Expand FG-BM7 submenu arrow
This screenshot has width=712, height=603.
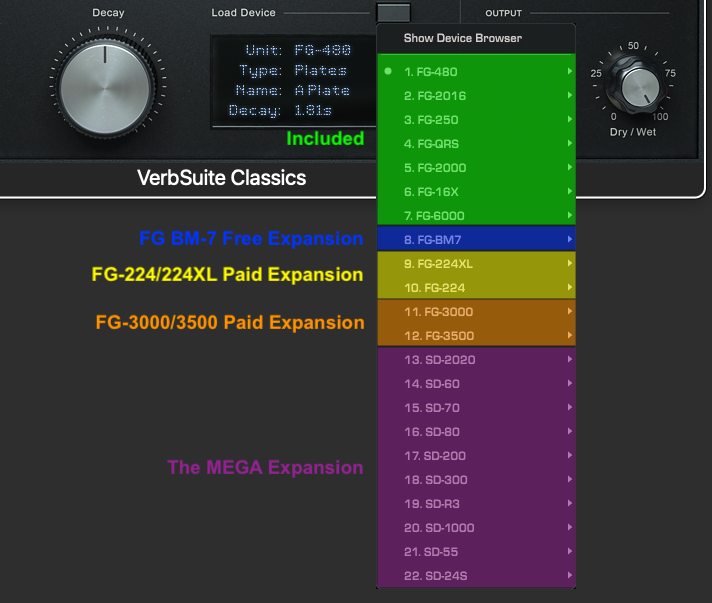(x=569, y=239)
